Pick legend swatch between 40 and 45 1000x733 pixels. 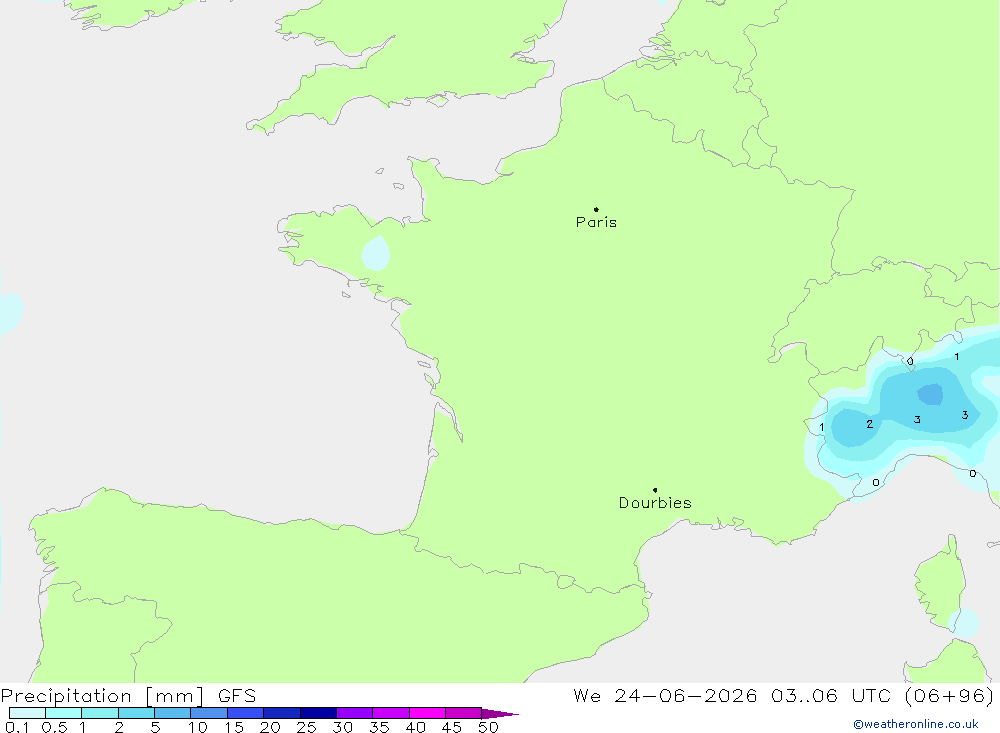pos(427,713)
